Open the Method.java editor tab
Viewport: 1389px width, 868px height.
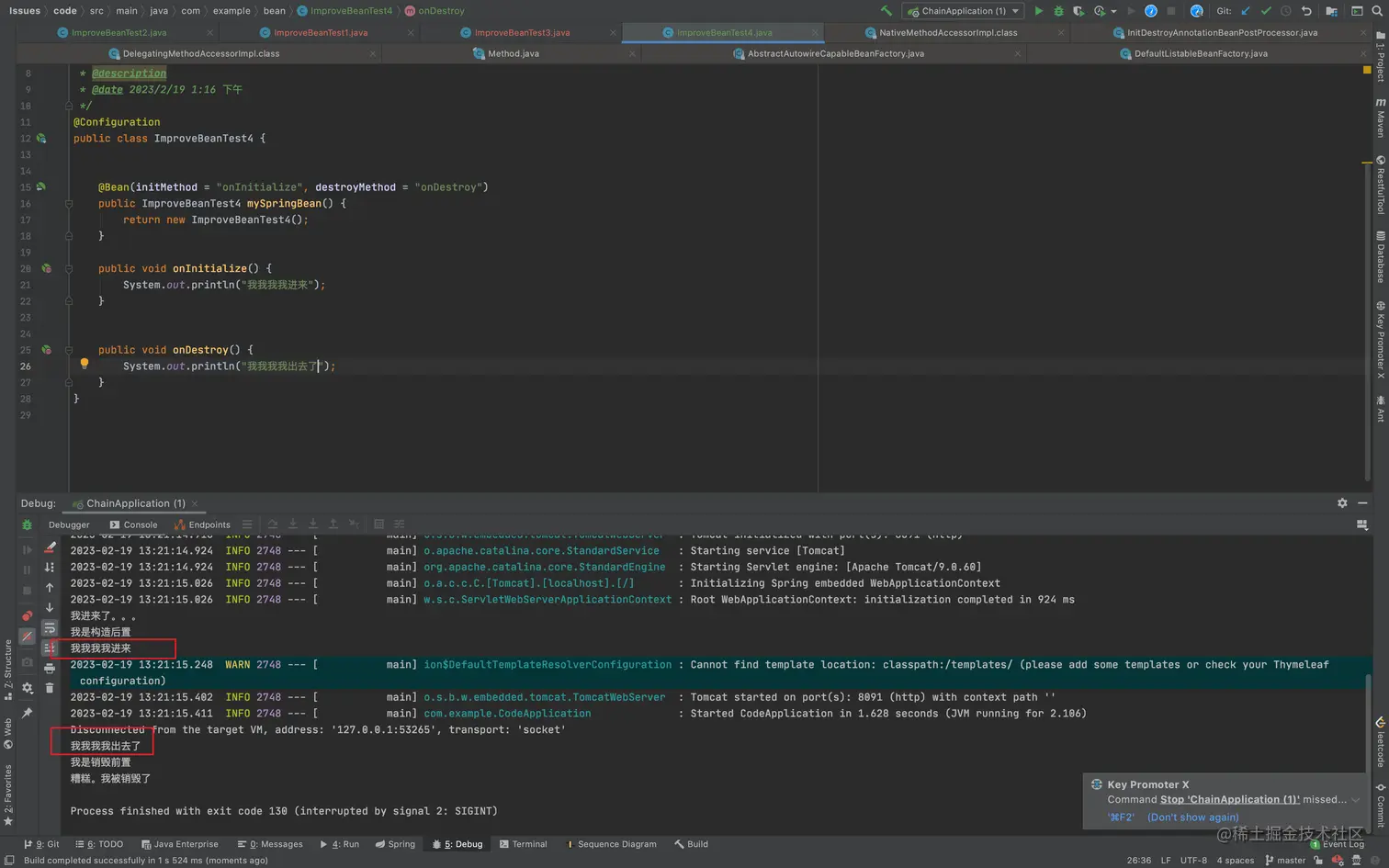point(514,53)
